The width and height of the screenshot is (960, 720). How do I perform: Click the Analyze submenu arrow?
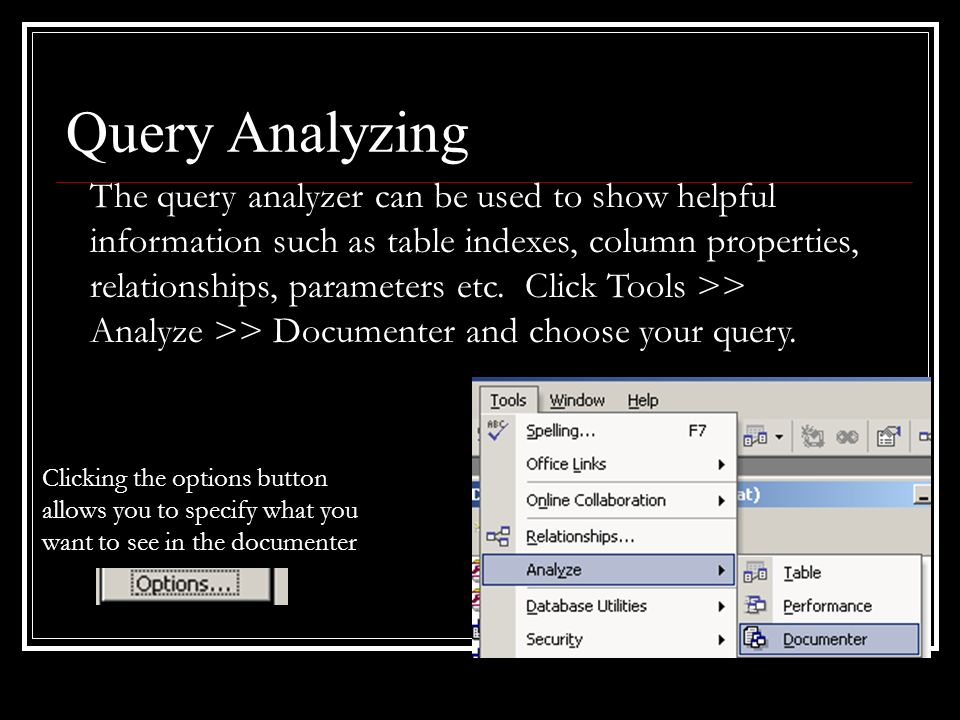(722, 570)
